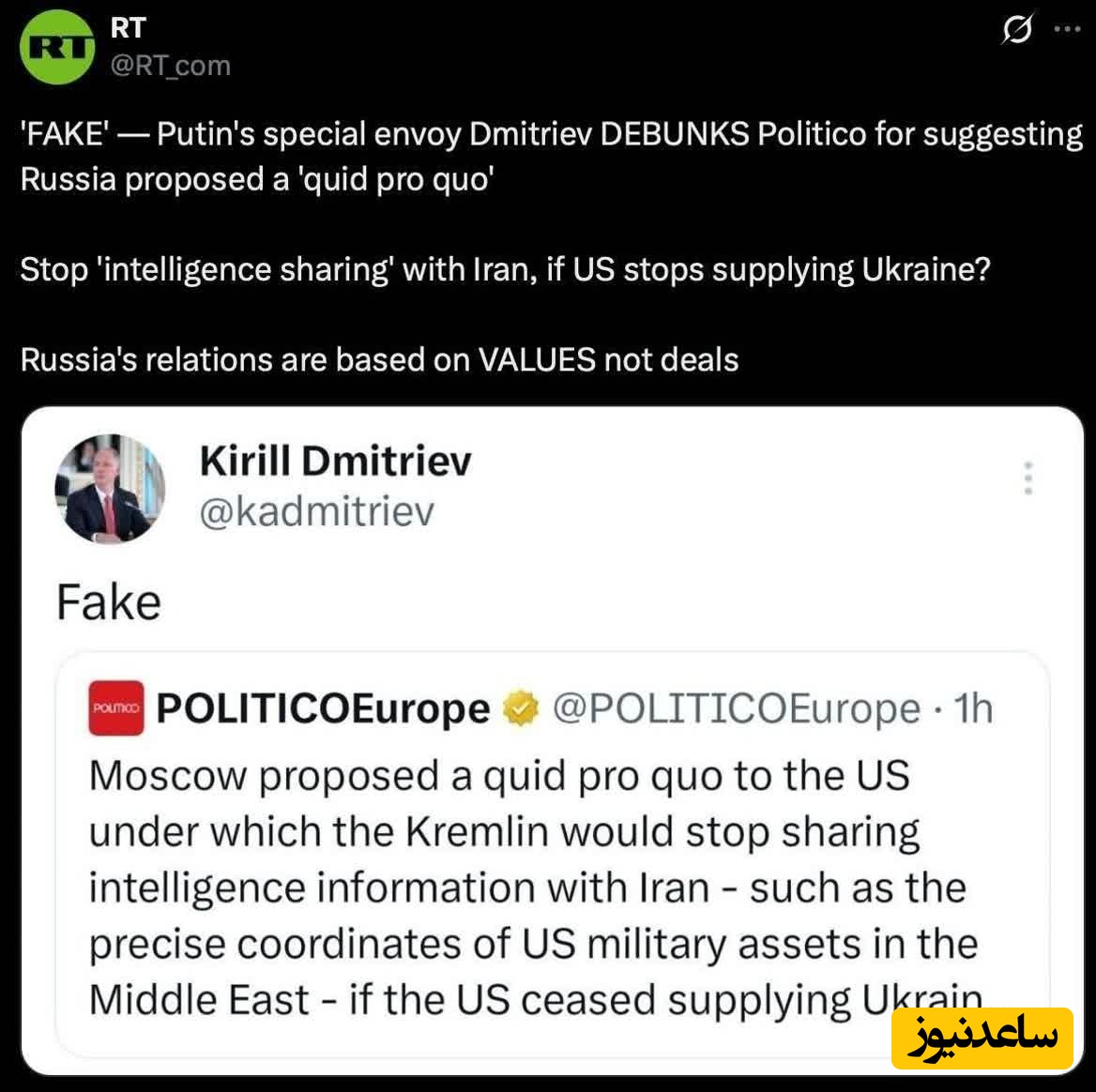Screen dimensions: 1096x1092
Task: Open the @RT_com handle link
Action: pos(171,66)
